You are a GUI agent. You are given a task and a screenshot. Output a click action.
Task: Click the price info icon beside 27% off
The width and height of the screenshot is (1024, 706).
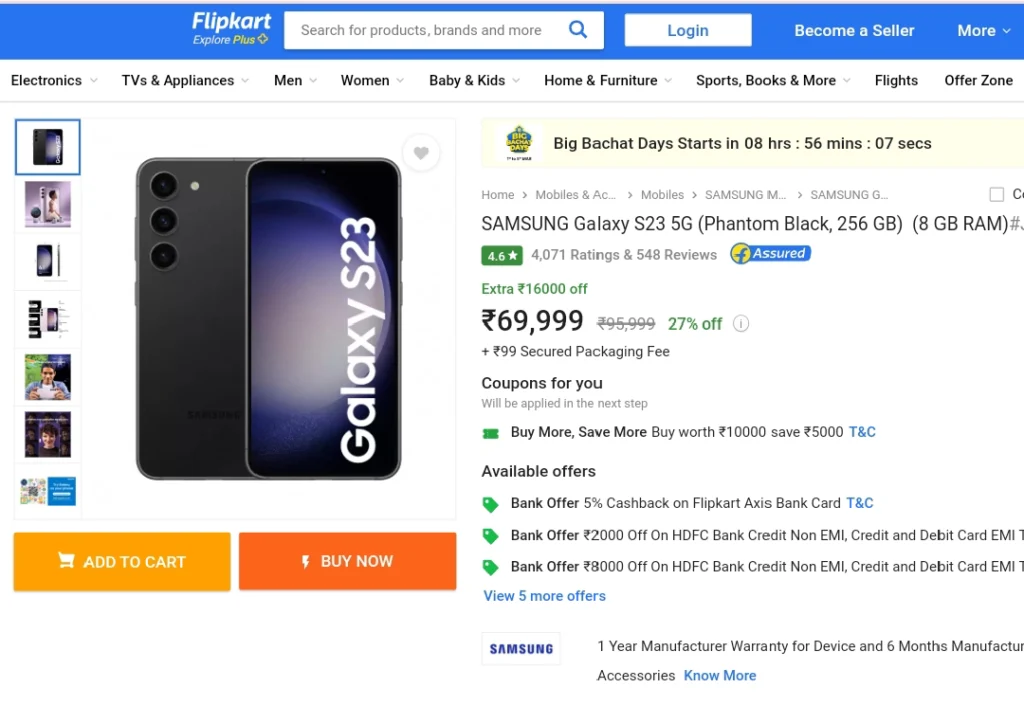pyautogui.click(x=741, y=323)
